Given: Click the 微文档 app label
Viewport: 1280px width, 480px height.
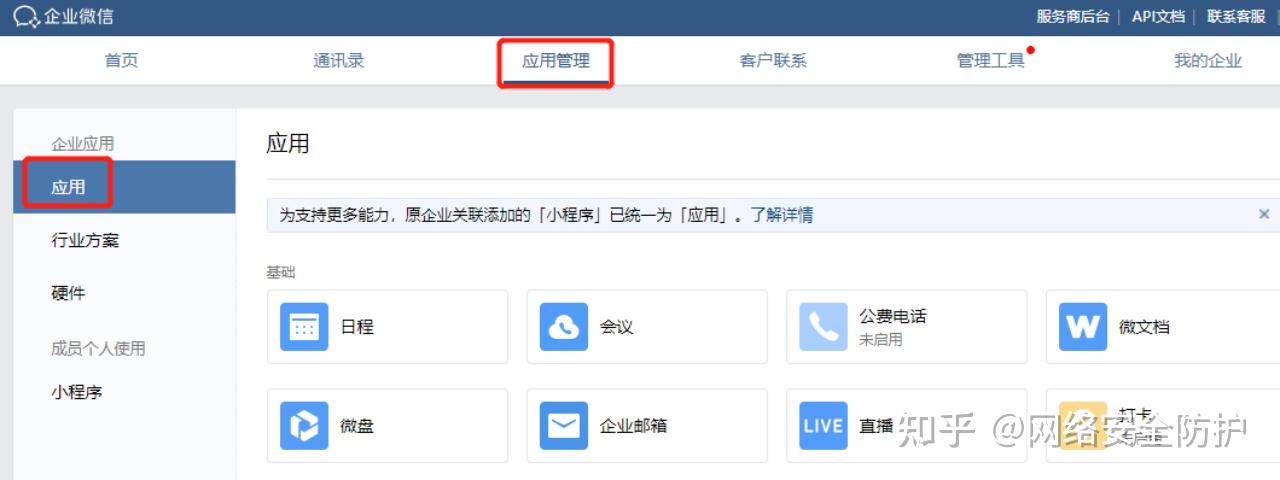Looking at the screenshot, I should pyautogui.click(x=1144, y=327).
